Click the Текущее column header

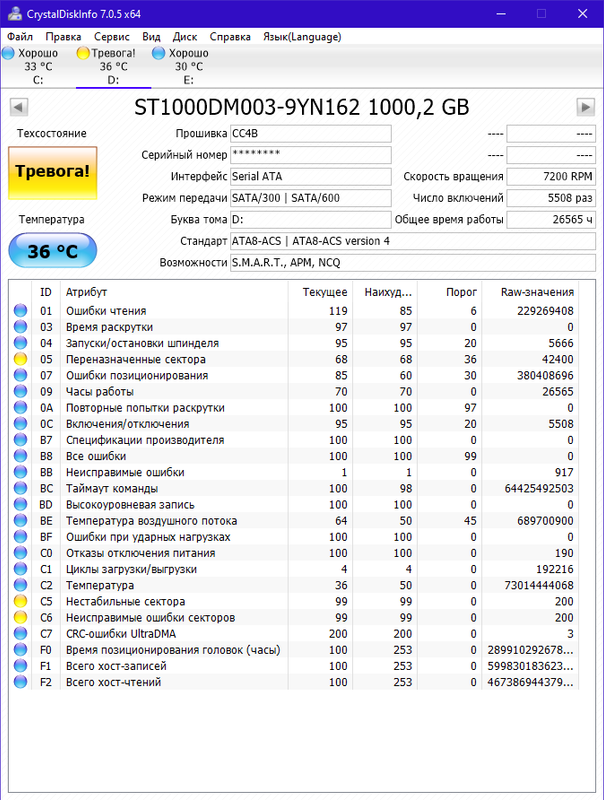(320, 292)
